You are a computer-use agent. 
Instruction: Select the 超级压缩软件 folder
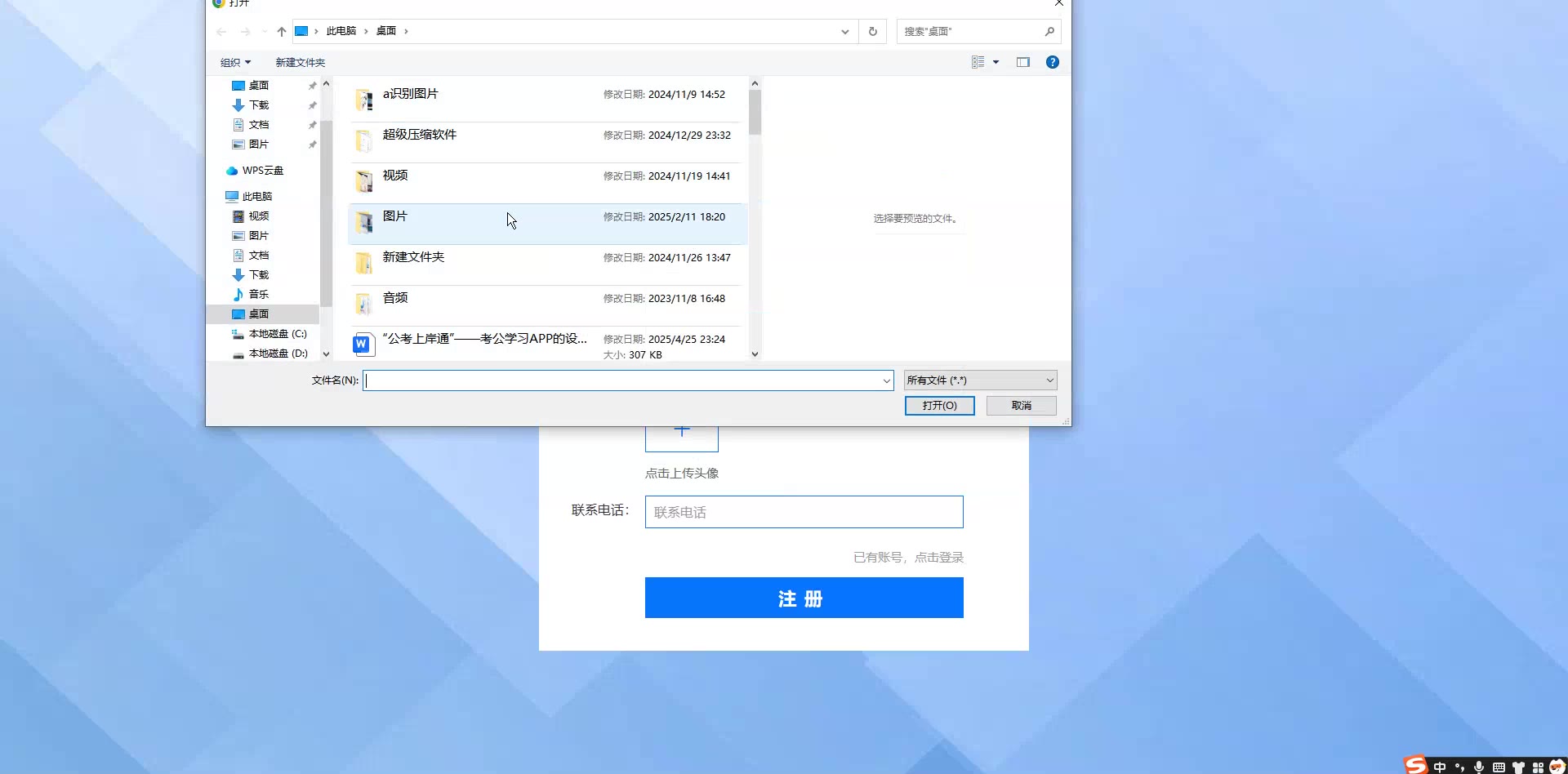547,142
